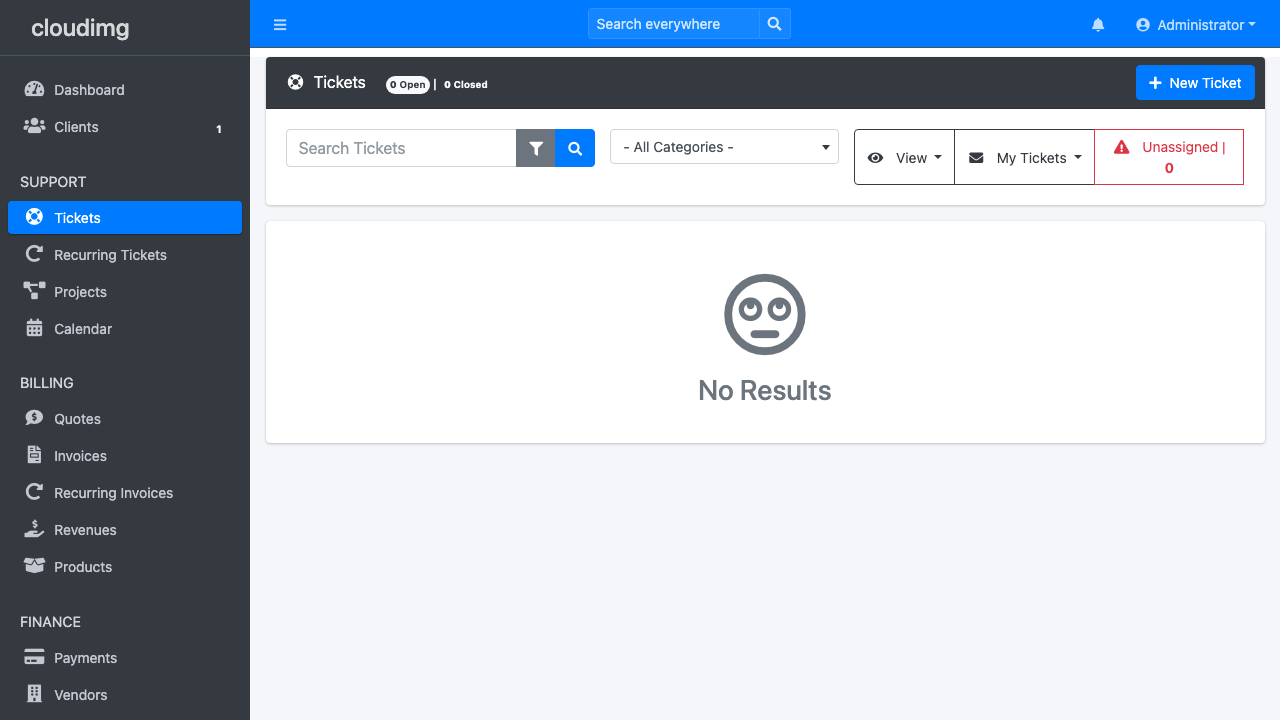
Task: Open Recurring Tickets from sidebar
Action: (x=125, y=254)
